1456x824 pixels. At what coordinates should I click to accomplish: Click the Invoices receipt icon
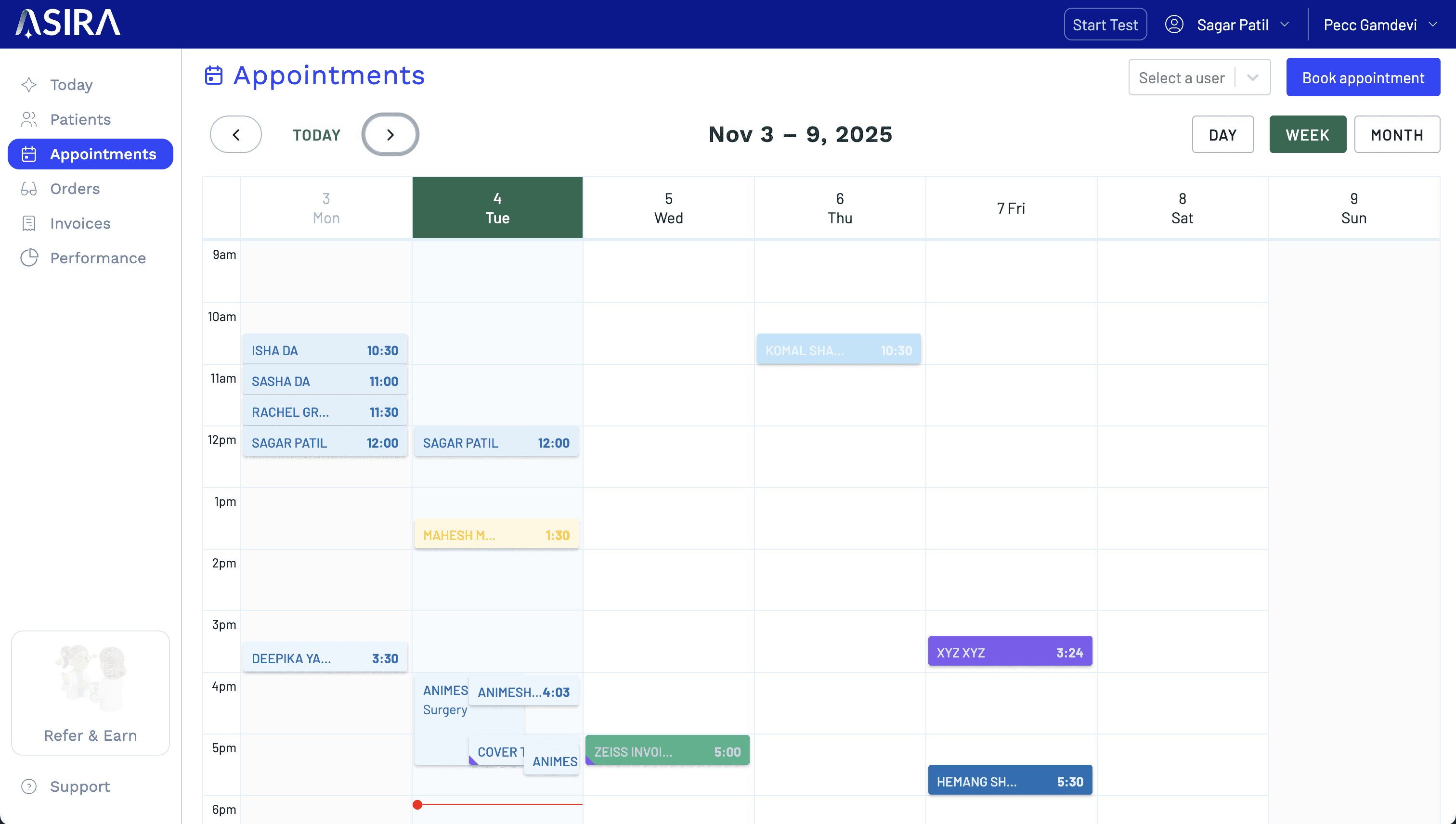[x=29, y=223]
